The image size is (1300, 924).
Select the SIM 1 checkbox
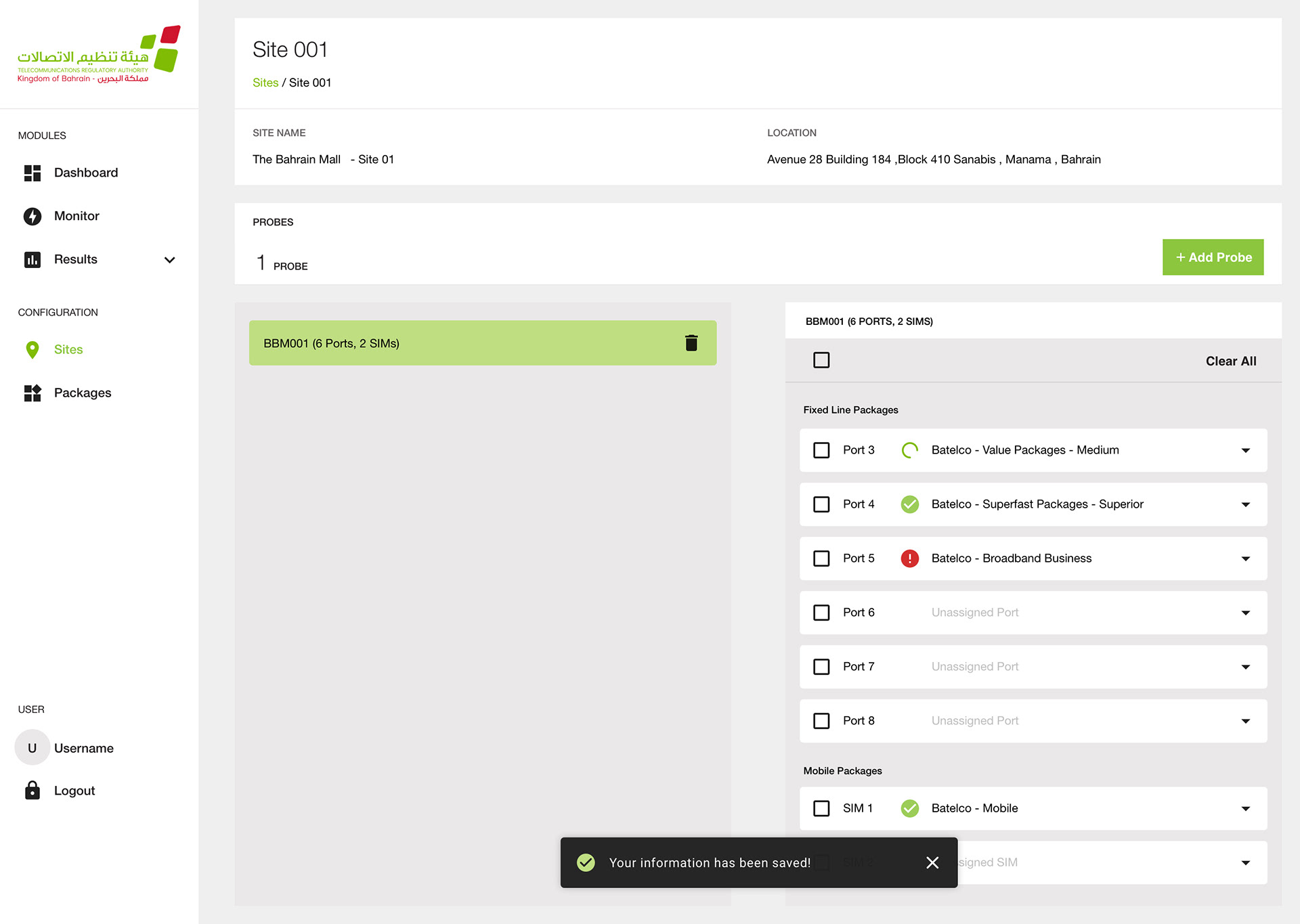click(821, 808)
